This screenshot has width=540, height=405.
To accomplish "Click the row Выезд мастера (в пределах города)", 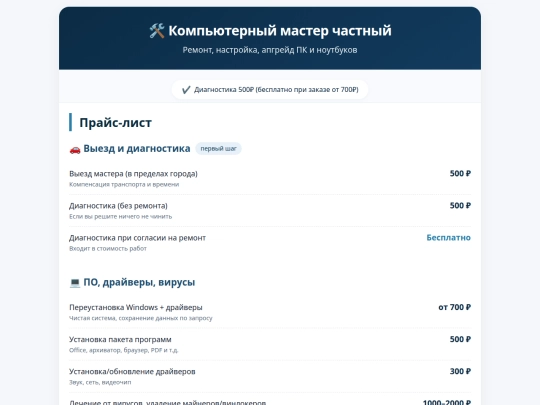I will pos(270,178).
